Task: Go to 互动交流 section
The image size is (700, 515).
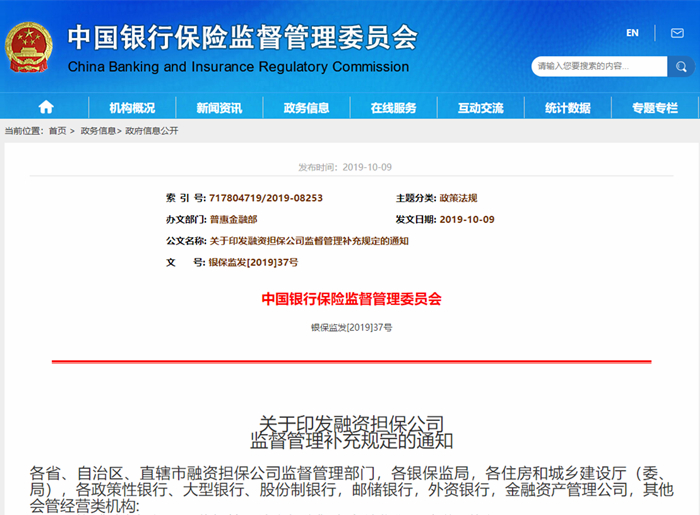Action: click(480, 108)
